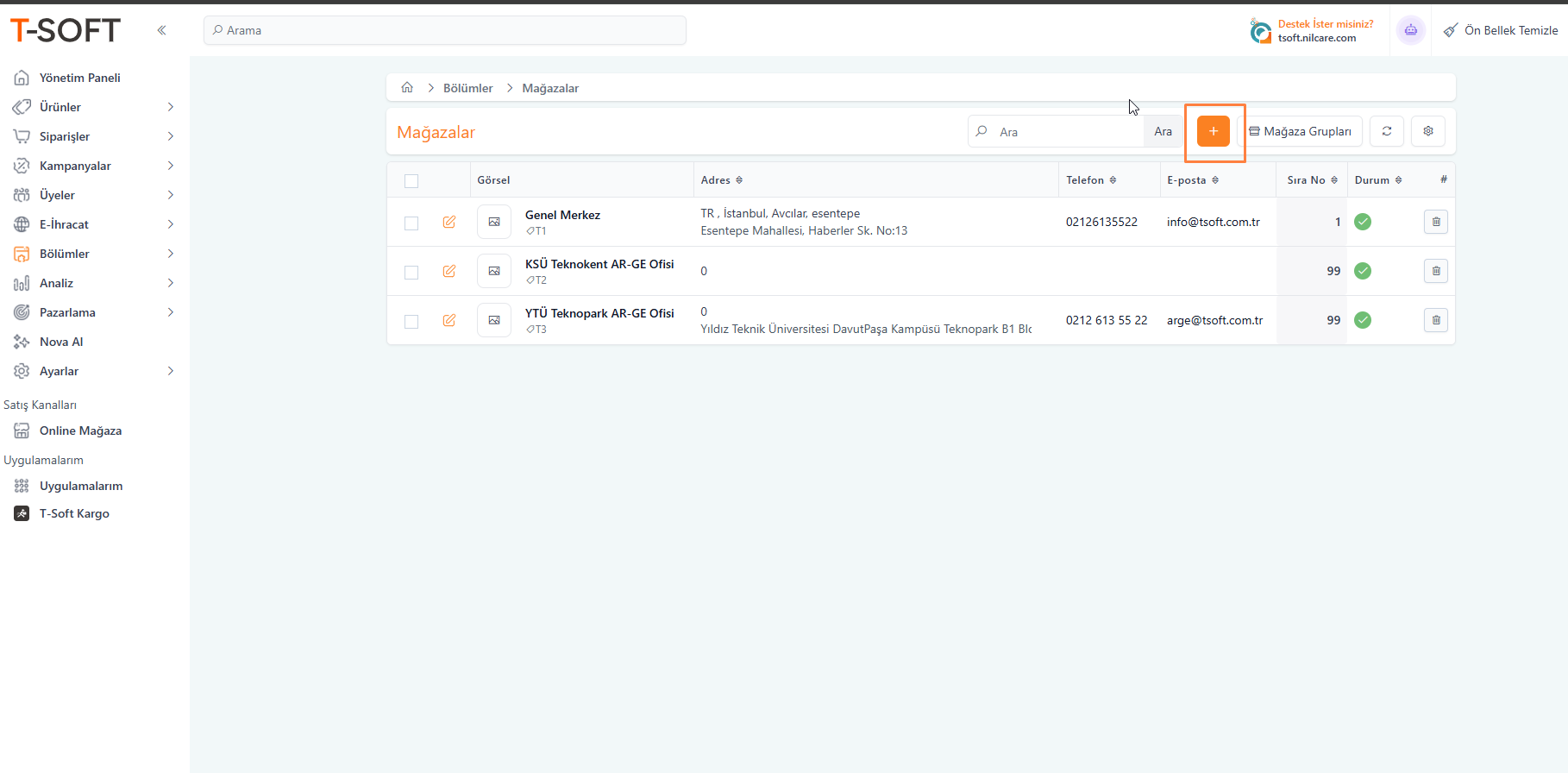Click phone number 0212 613 55 22

(1107, 320)
